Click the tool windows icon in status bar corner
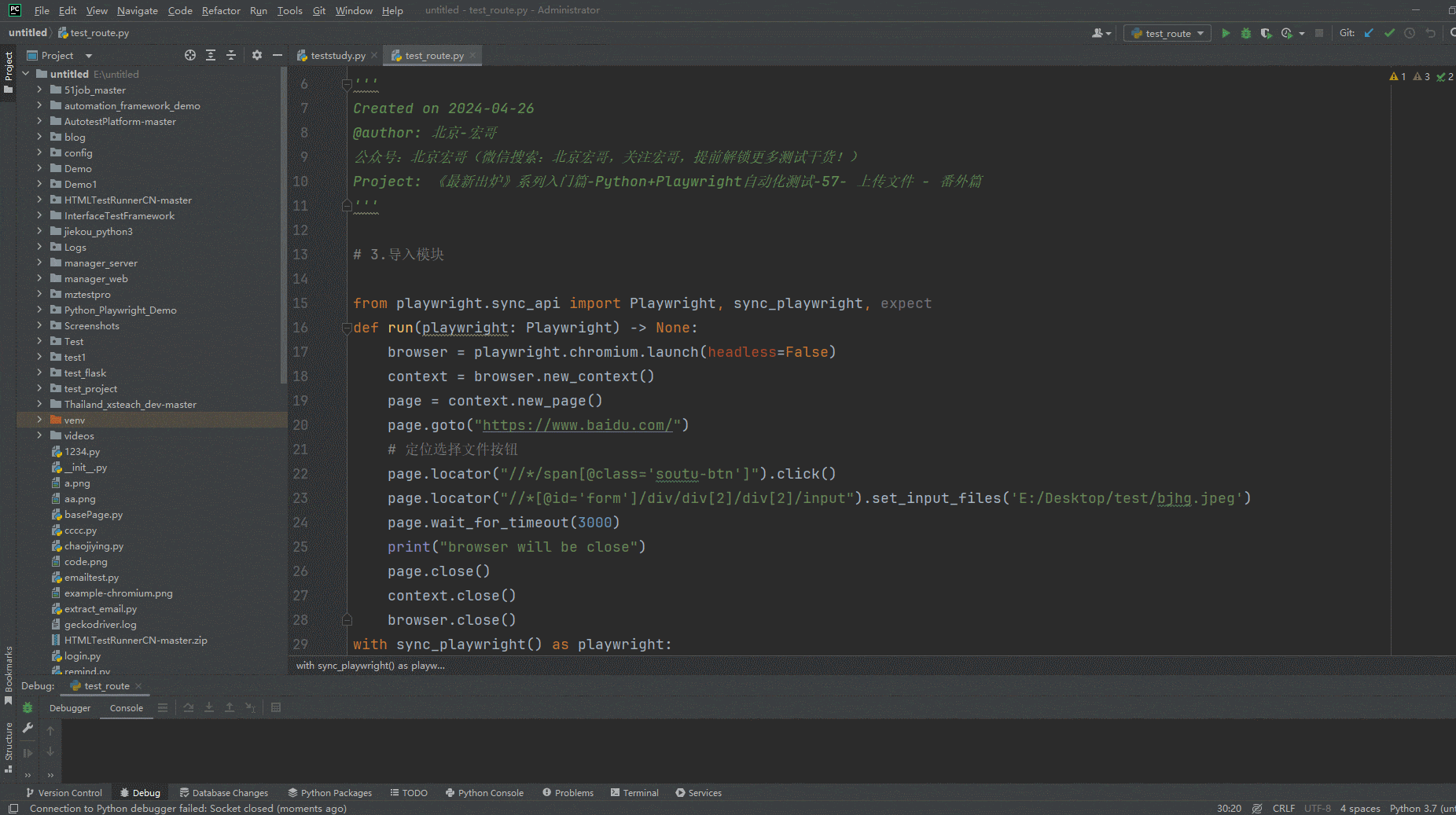Screen dimensions: 1456x815 (13, 809)
